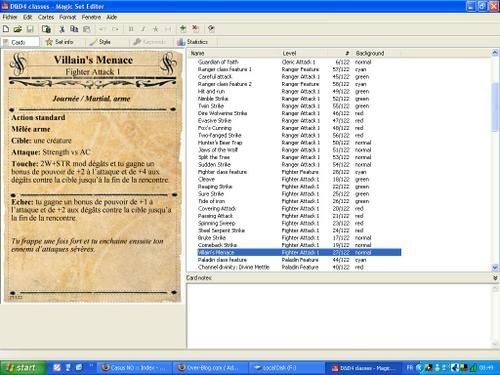Viewport: 500px width, 375px height.
Task: Open the Fichier menu
Action: click(10, 17)
